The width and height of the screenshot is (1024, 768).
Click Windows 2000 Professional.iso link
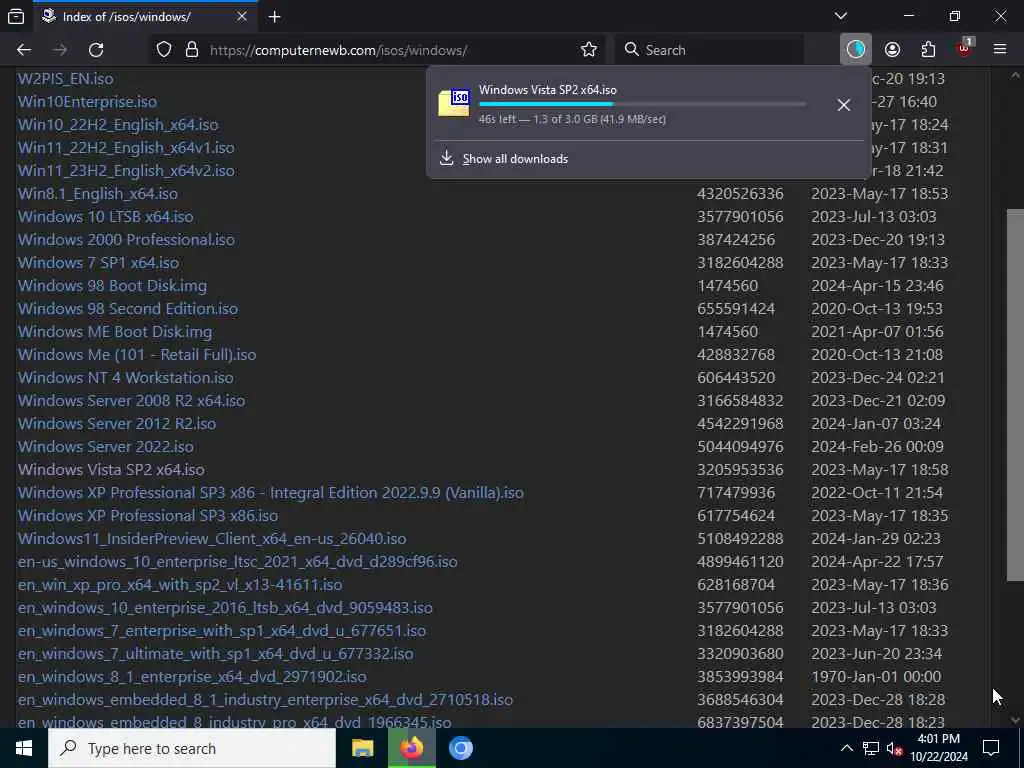[x=126, y=239]
